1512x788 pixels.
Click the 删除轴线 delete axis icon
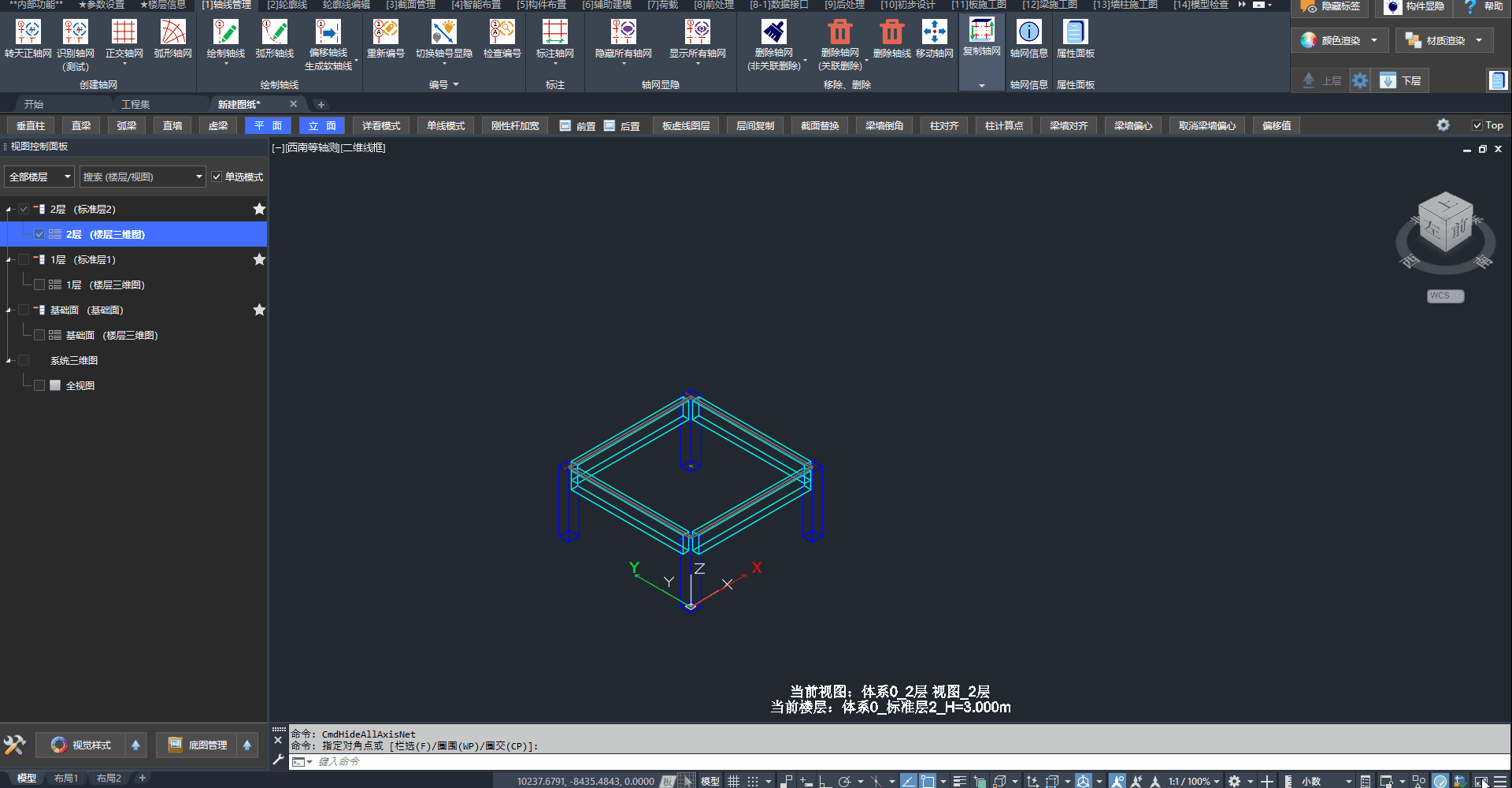pyautogui.click(x=891, y=33)
